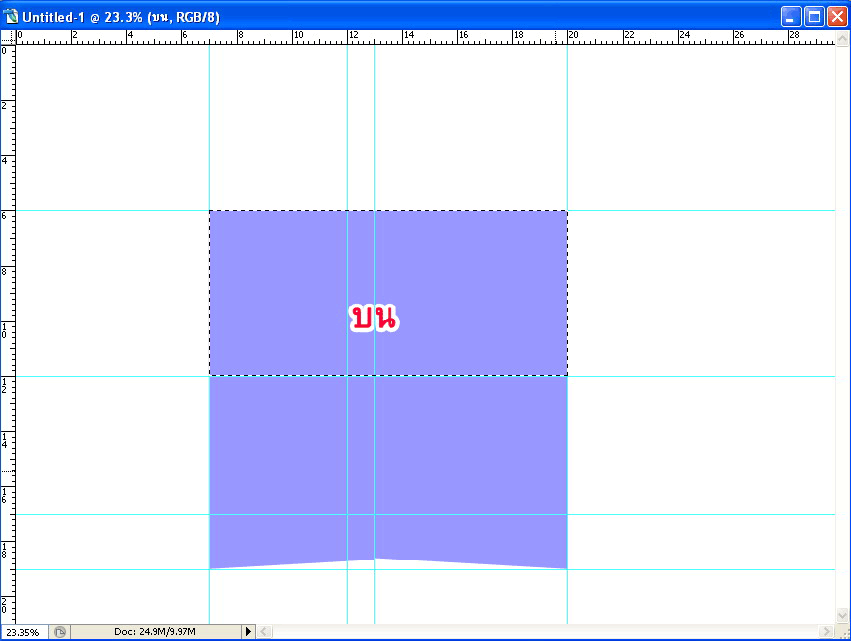Click the Untitled-1 @ 23.3% title text
This screenshot has width=851, height=641.
pos(121,17)
